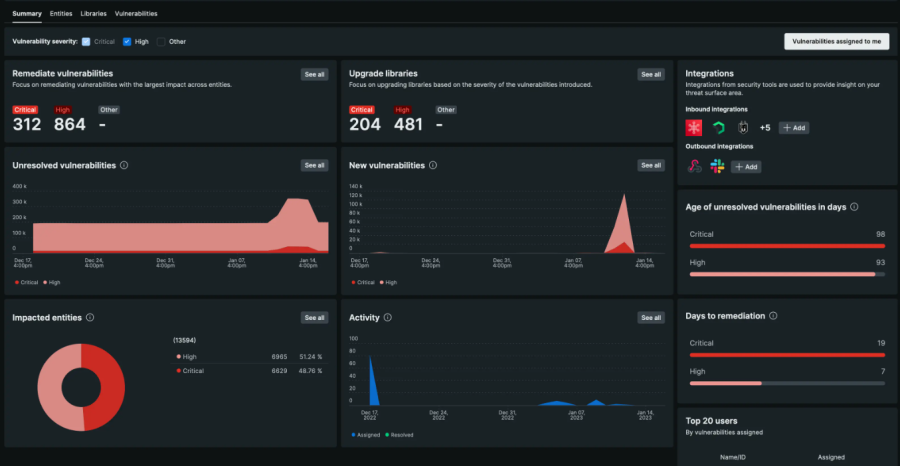This screenshot has width=900, height=466.
Task: See all Unresolved vulnerabilities
Action: pos(315,165)
